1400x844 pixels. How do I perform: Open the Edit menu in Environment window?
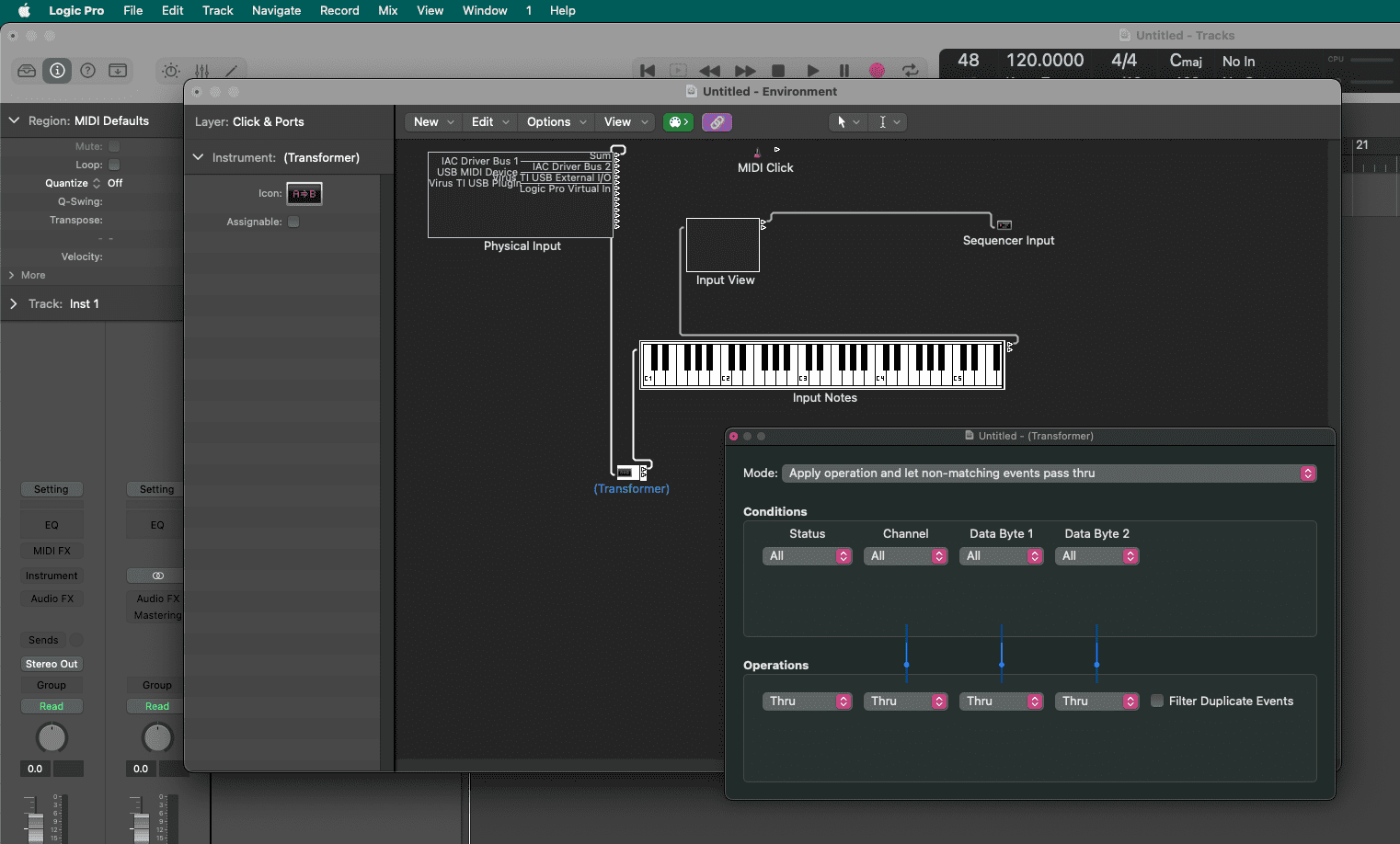click(490, 122)
